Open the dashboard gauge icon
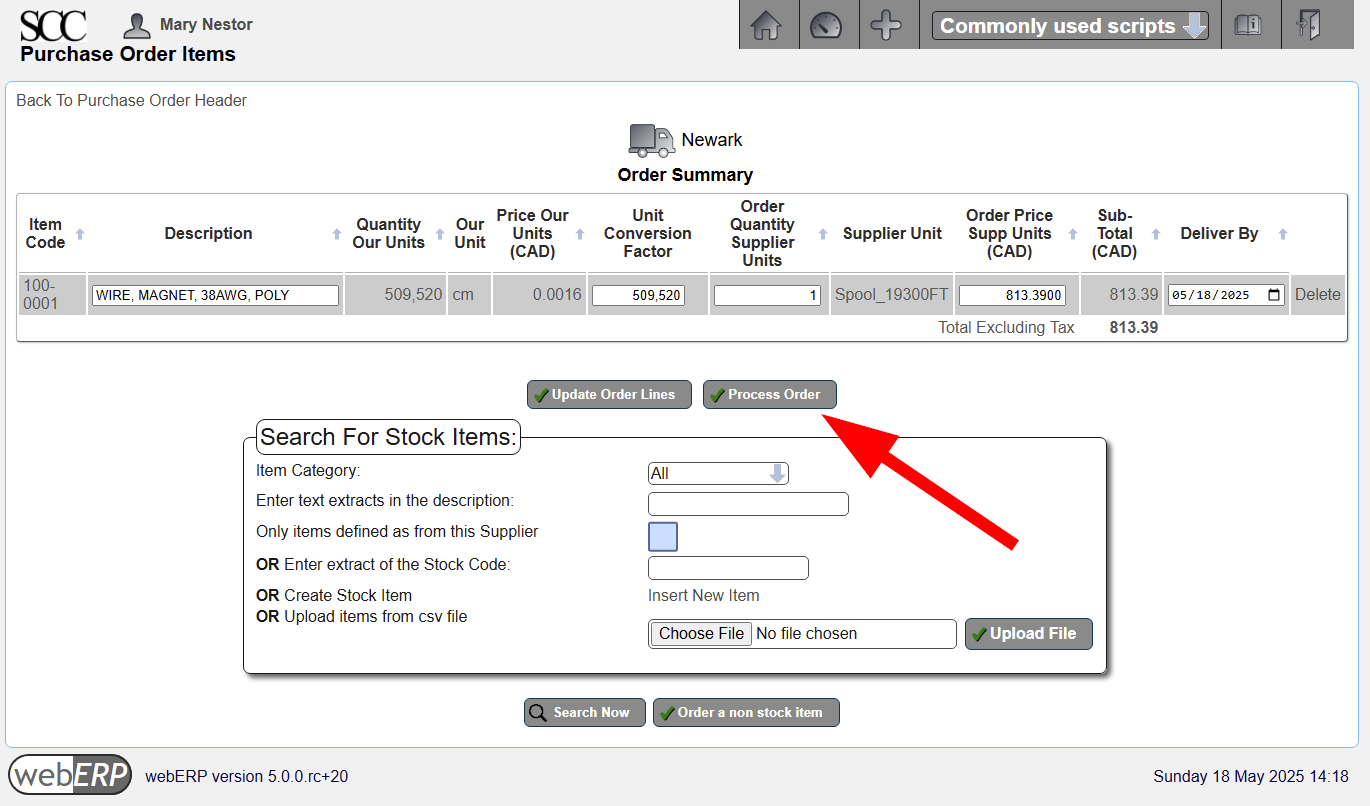 (826, 25)
